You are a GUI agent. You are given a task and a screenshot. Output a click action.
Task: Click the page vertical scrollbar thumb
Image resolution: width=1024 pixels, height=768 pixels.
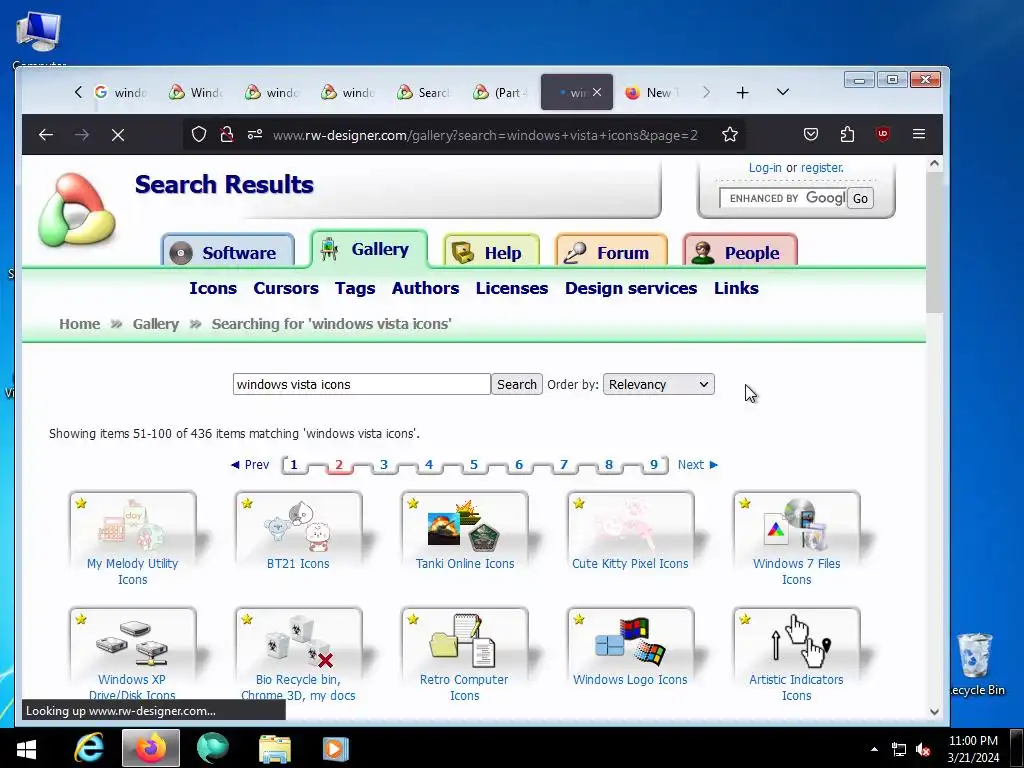[x=935, y=244]
